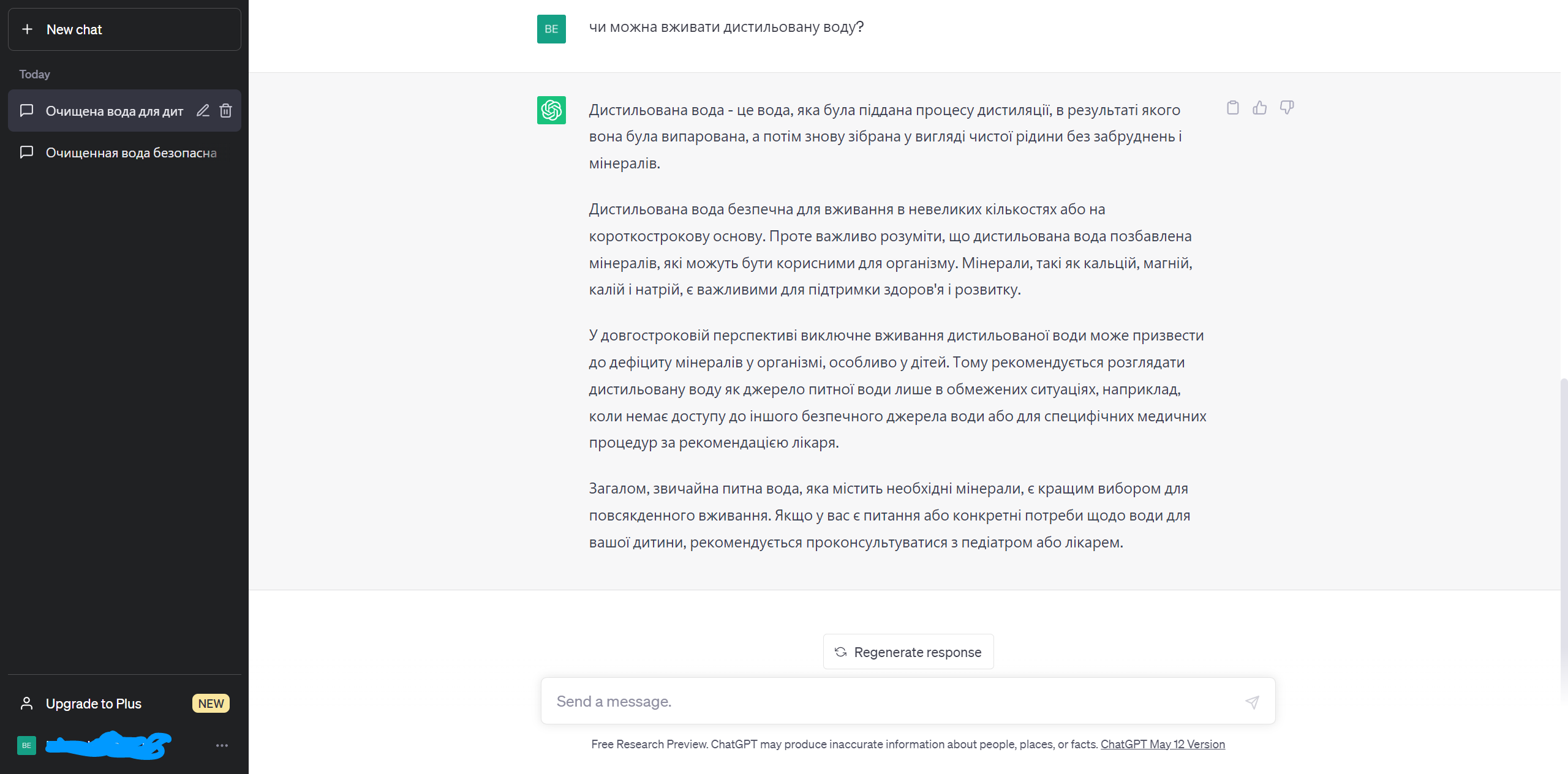Open the 'Очищена вода для дит' chat
The height and width of the screenshot is (774, 1568).
(x=115, y=111)
